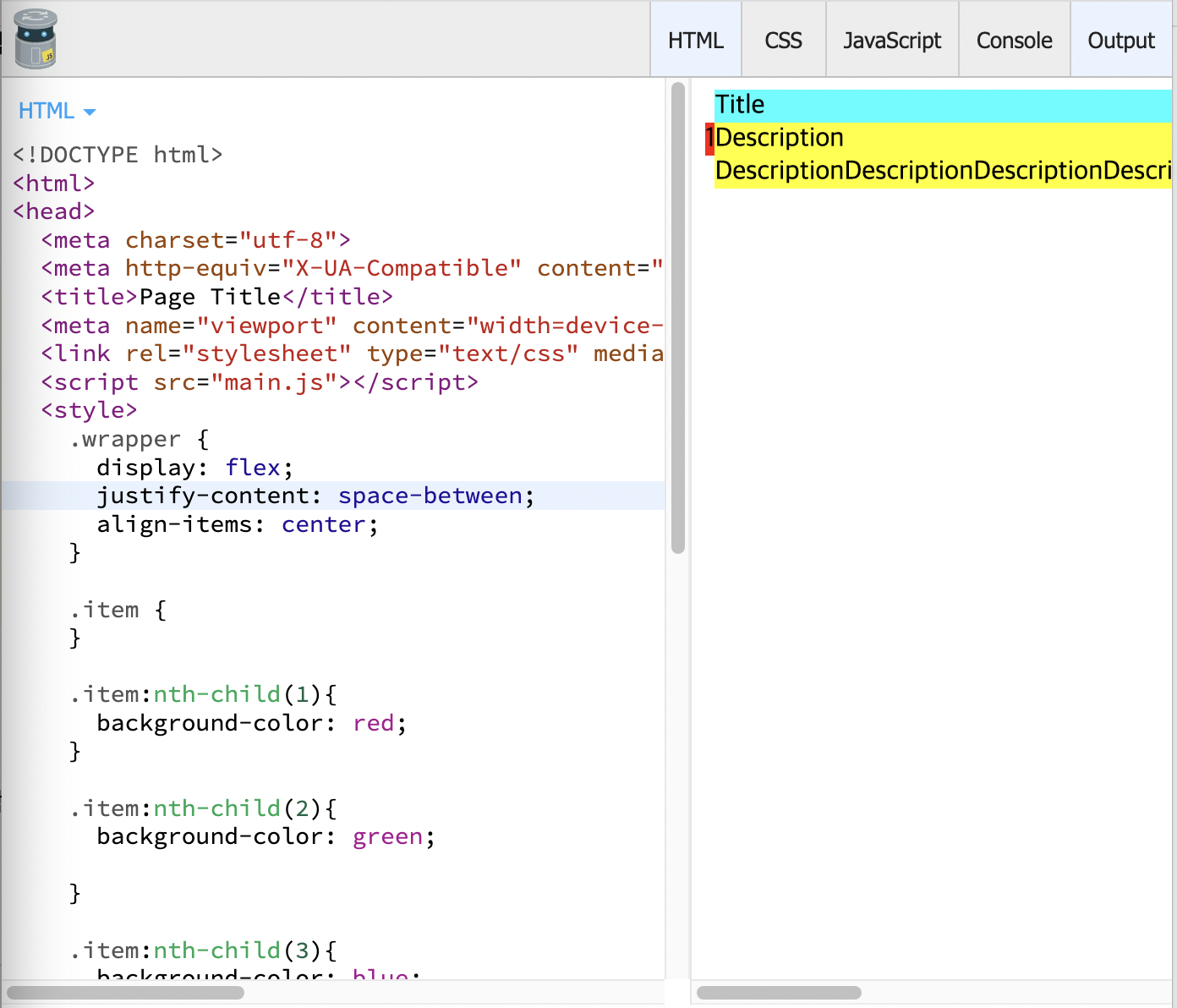This screenshot has width=1177, height=1008.
Task: Click the .wrapper selector line
Action: pos(140,439)
